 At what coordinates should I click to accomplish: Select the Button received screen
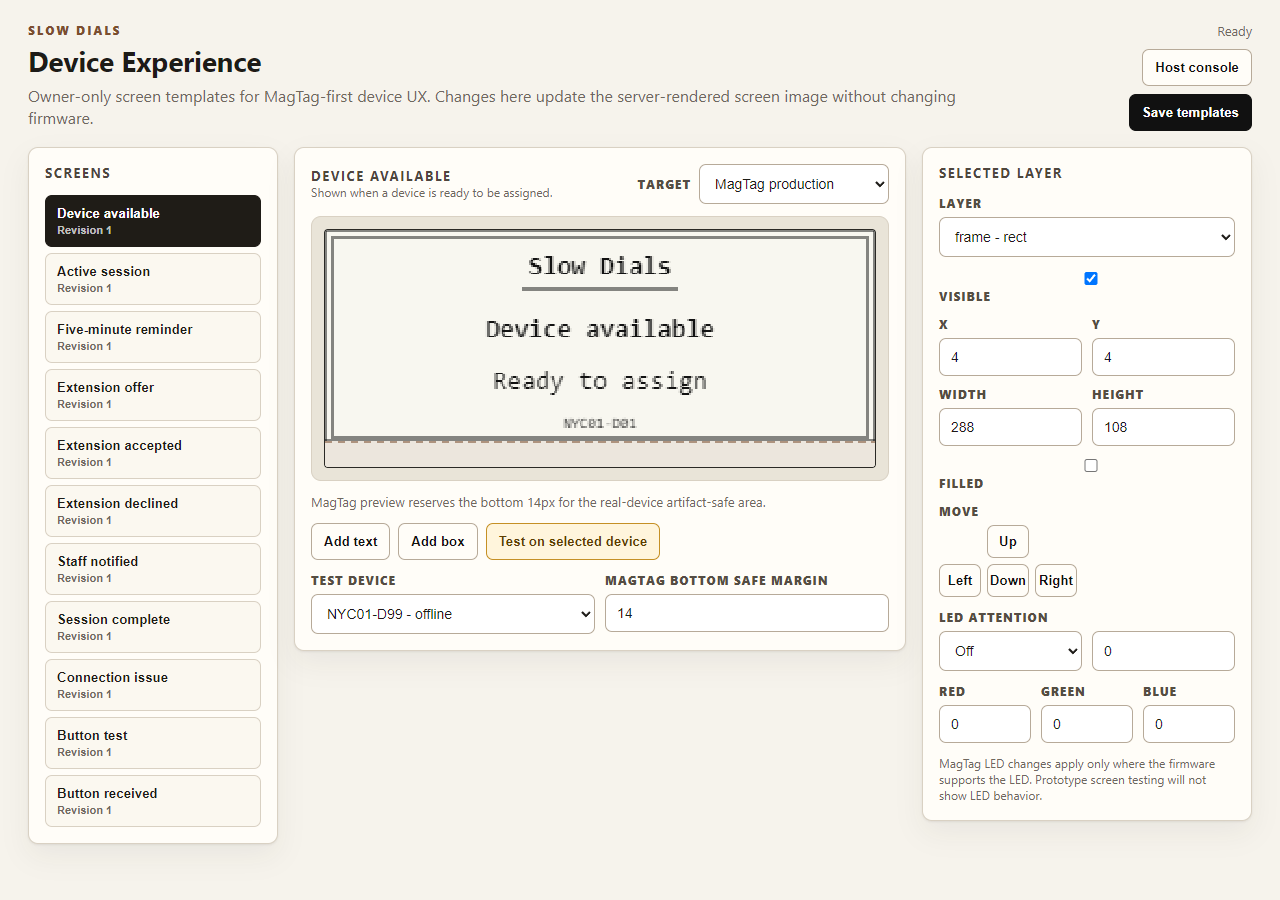click(153, 801)
